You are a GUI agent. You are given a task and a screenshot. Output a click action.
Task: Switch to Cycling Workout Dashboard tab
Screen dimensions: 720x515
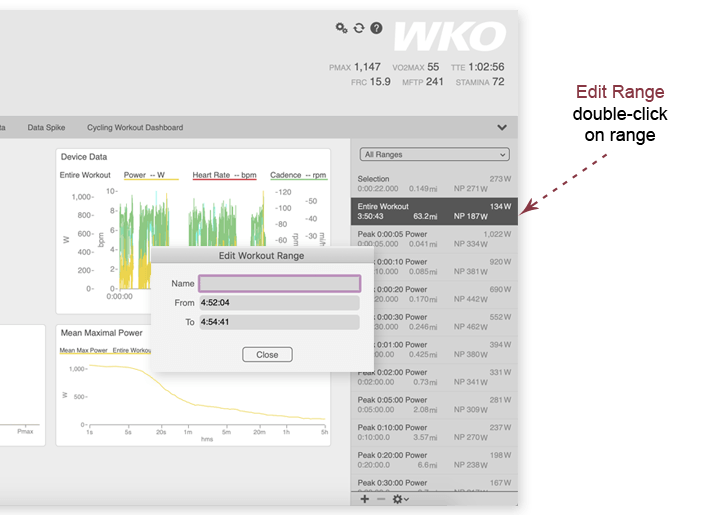(x=135, y=128)
